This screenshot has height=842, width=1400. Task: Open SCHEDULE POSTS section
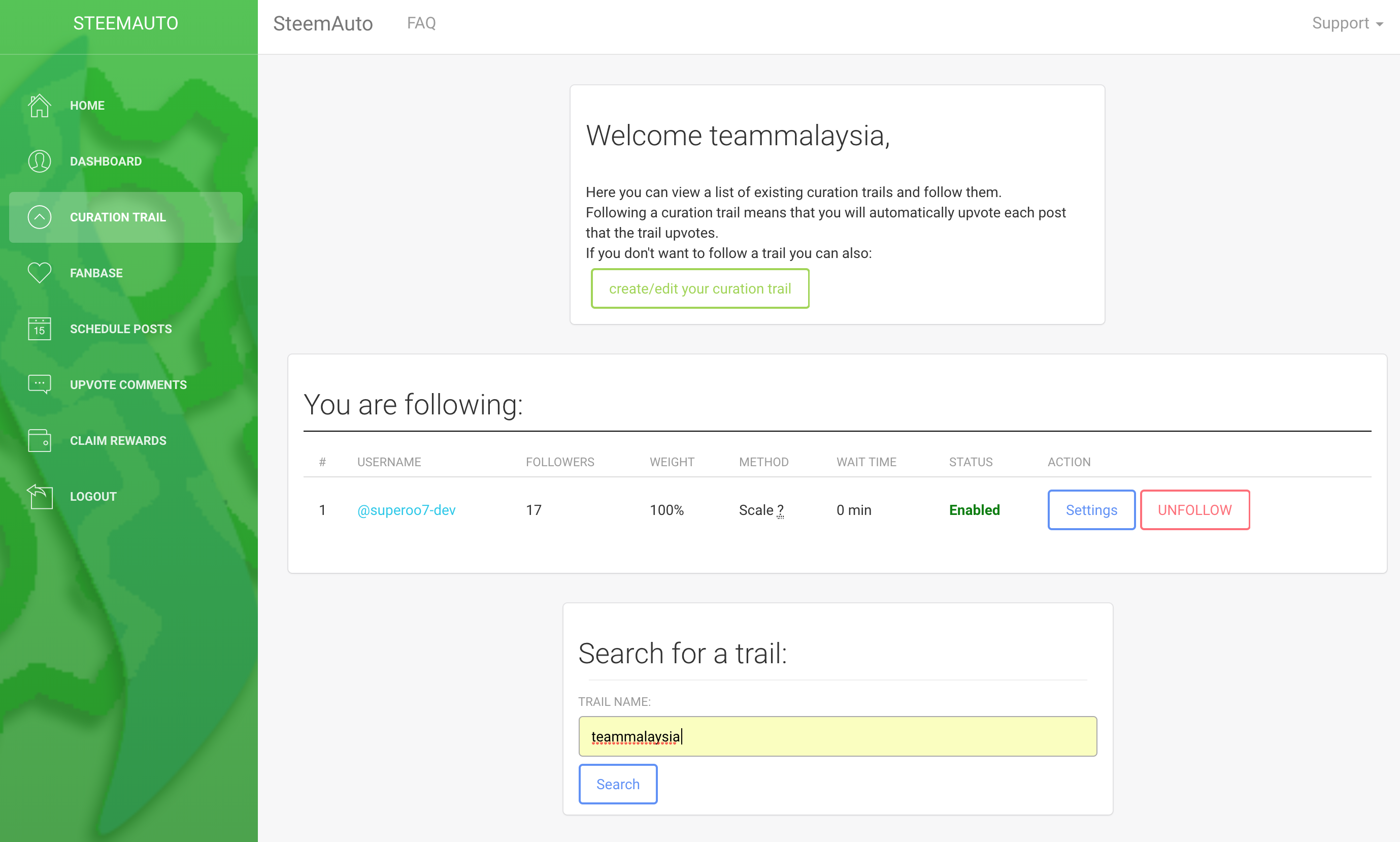click(x=126, y=329)
